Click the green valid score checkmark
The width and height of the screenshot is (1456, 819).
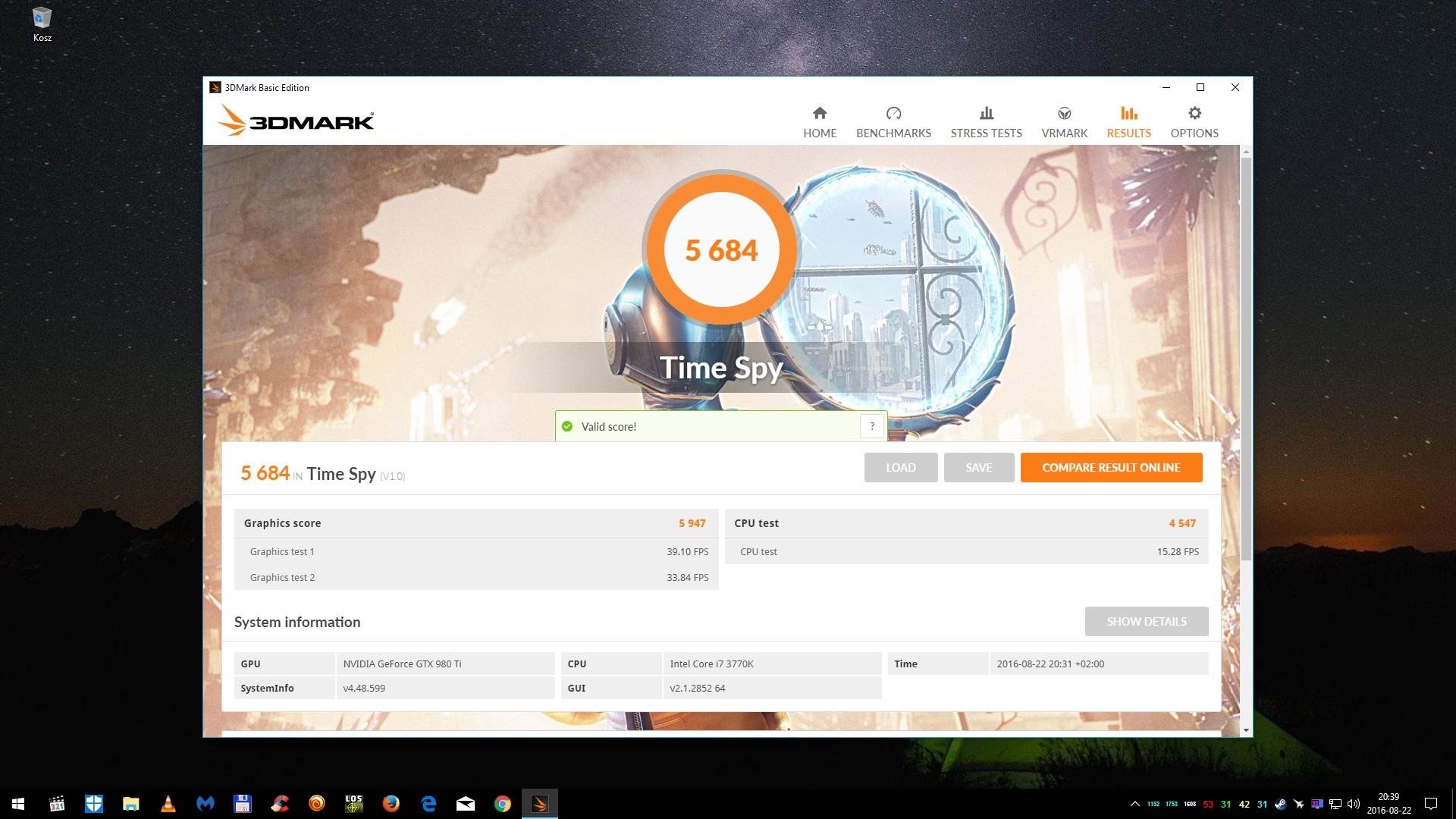click(567, 426)
